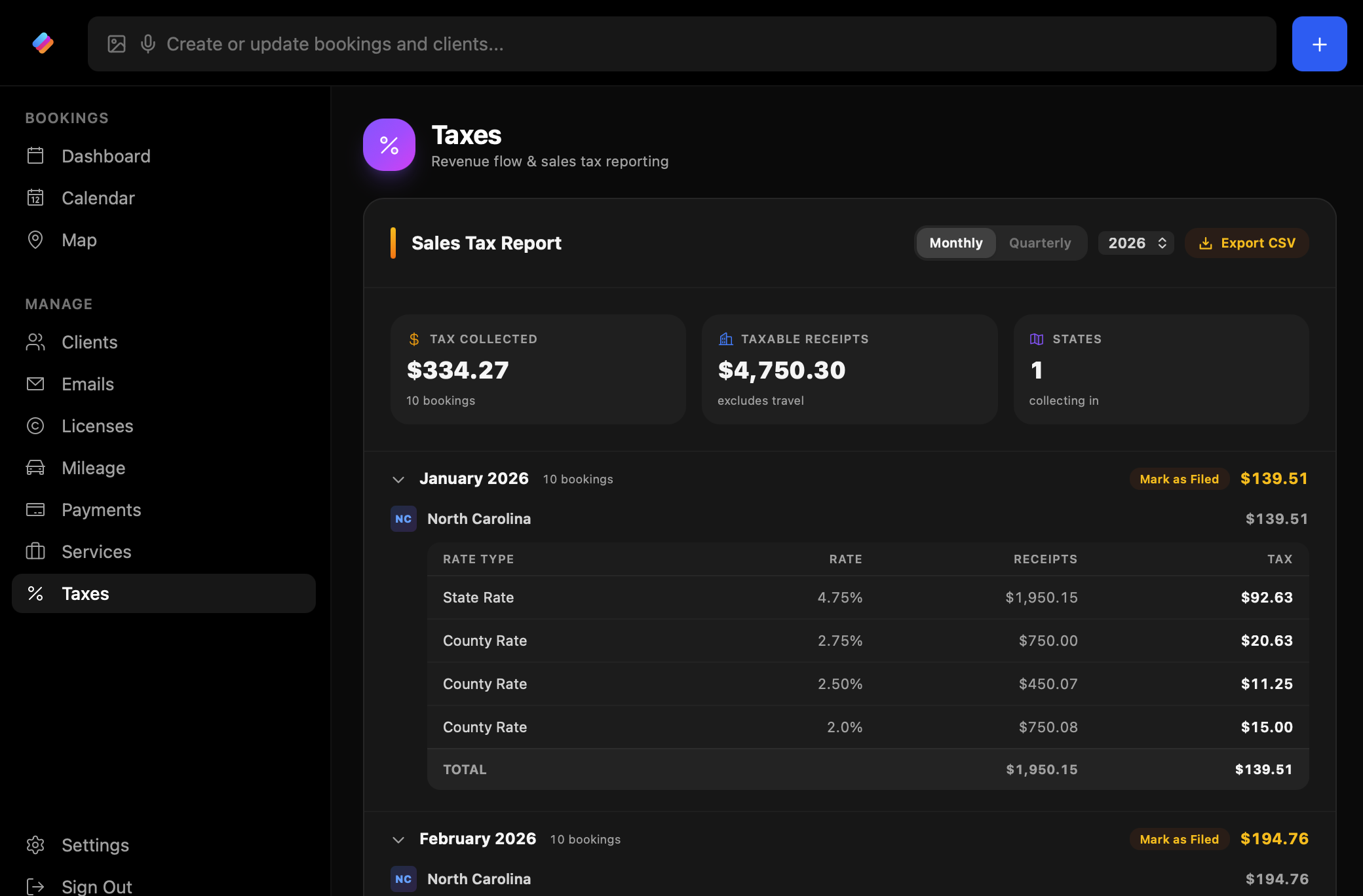Switch the report to Quarterly view

click(1039, 243)
